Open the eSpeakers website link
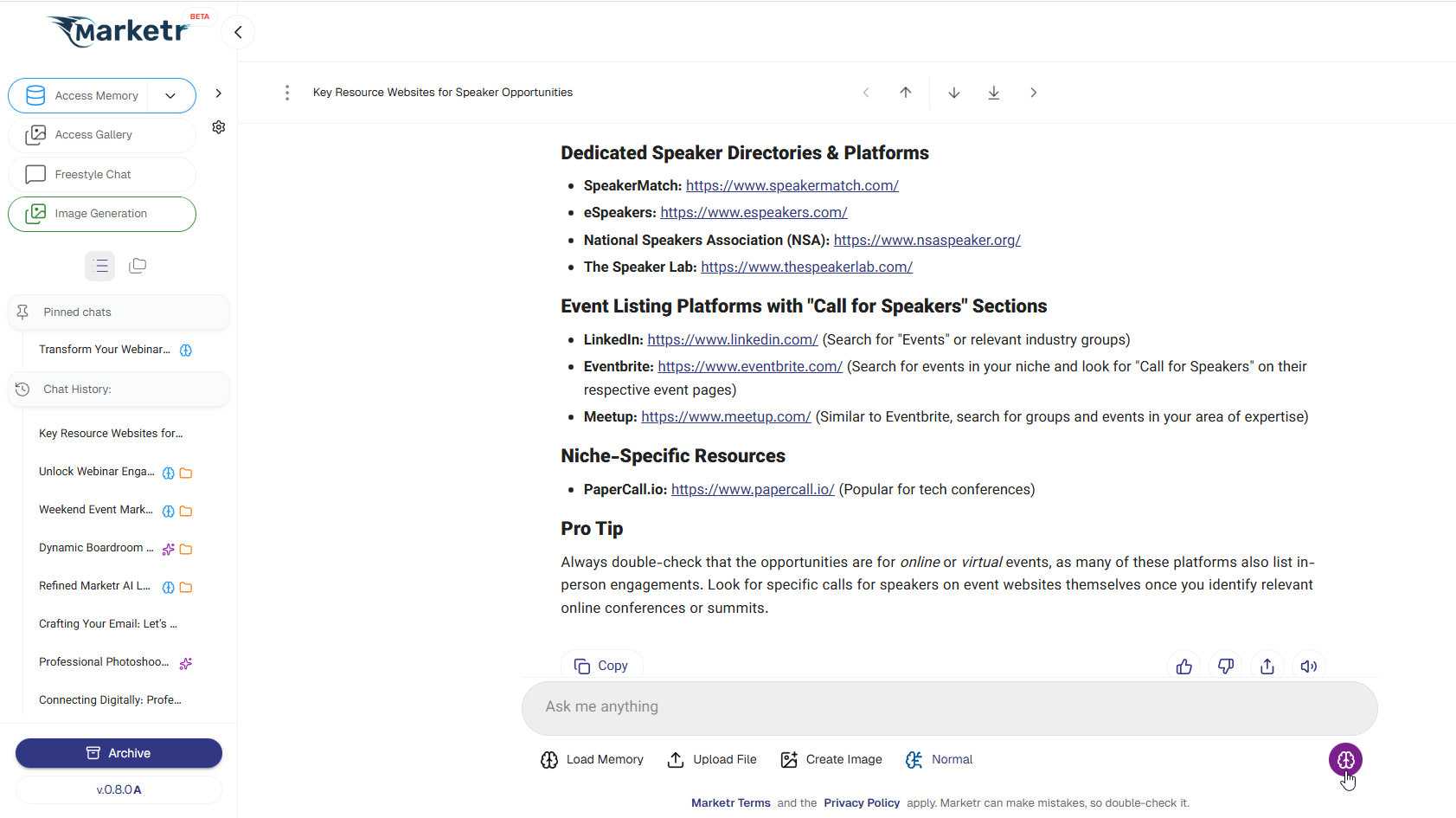The image size is (1456, 818). [754, 212]
